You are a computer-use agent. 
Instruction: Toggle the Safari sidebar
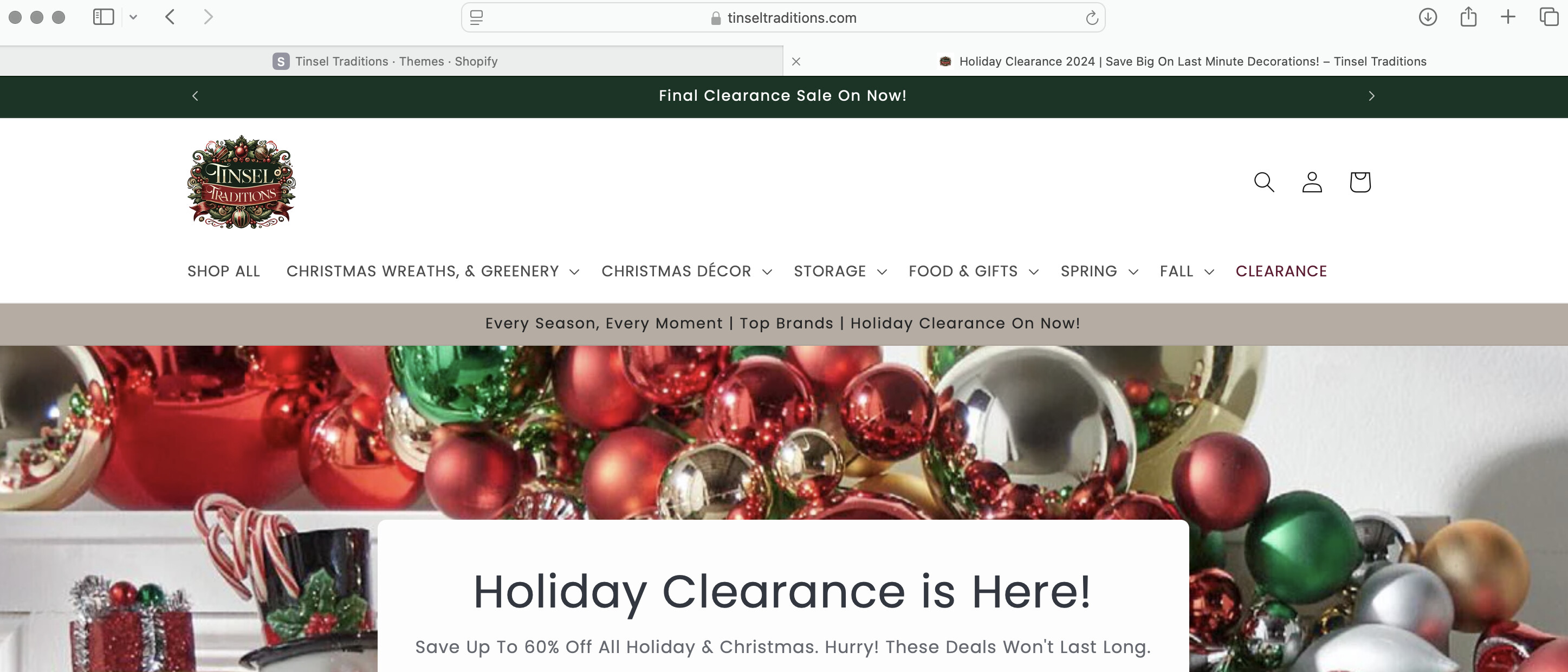pyautogui.click(x=103, y=17)
